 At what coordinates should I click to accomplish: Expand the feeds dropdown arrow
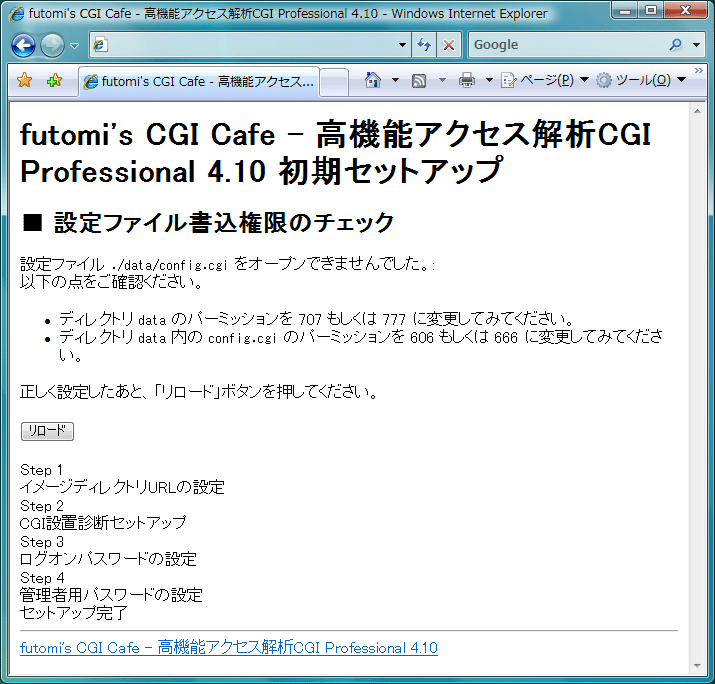tap(442, 80)
